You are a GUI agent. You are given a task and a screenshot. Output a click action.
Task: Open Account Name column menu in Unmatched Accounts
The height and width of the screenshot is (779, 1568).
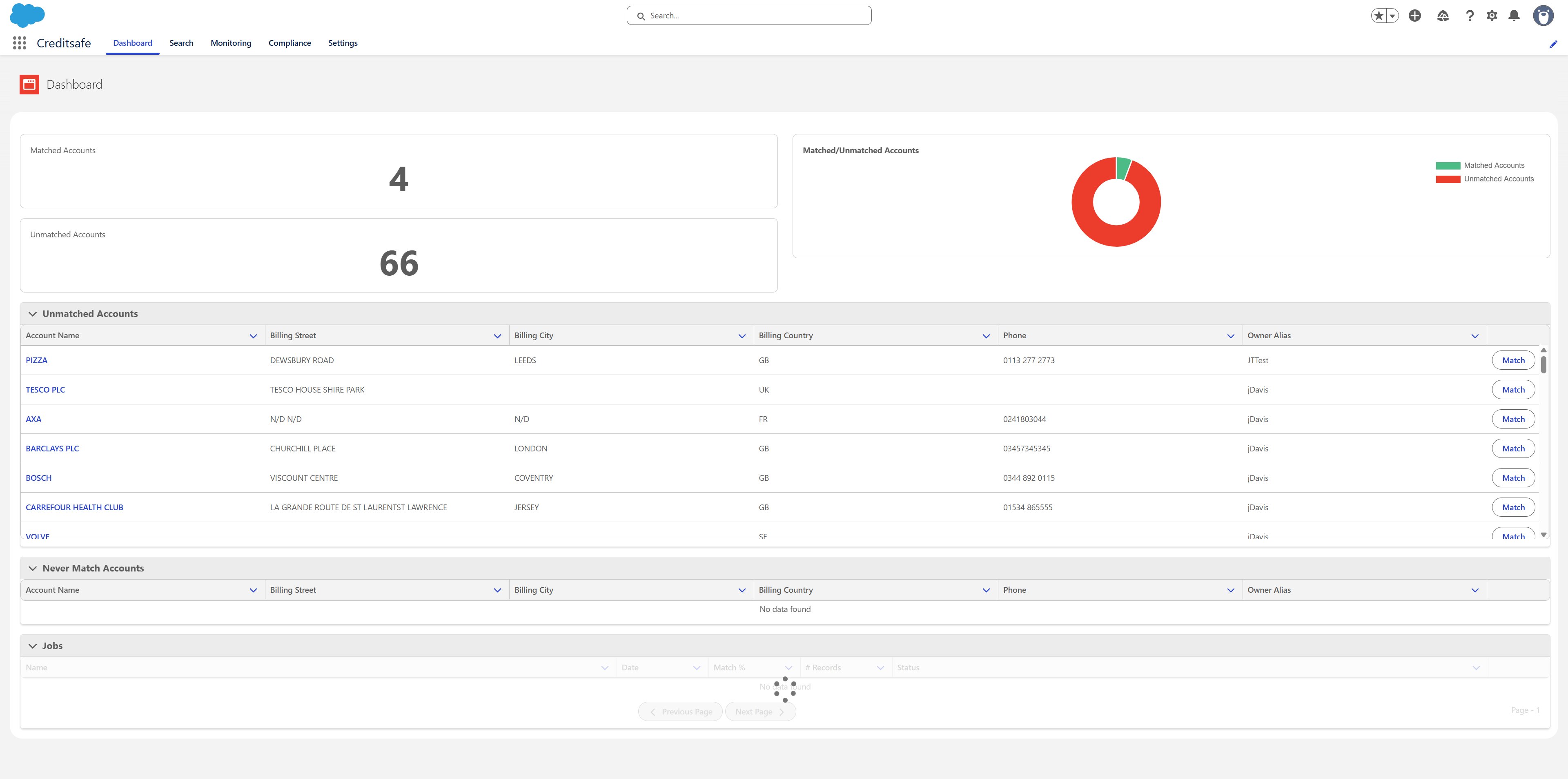pos(253,336)
